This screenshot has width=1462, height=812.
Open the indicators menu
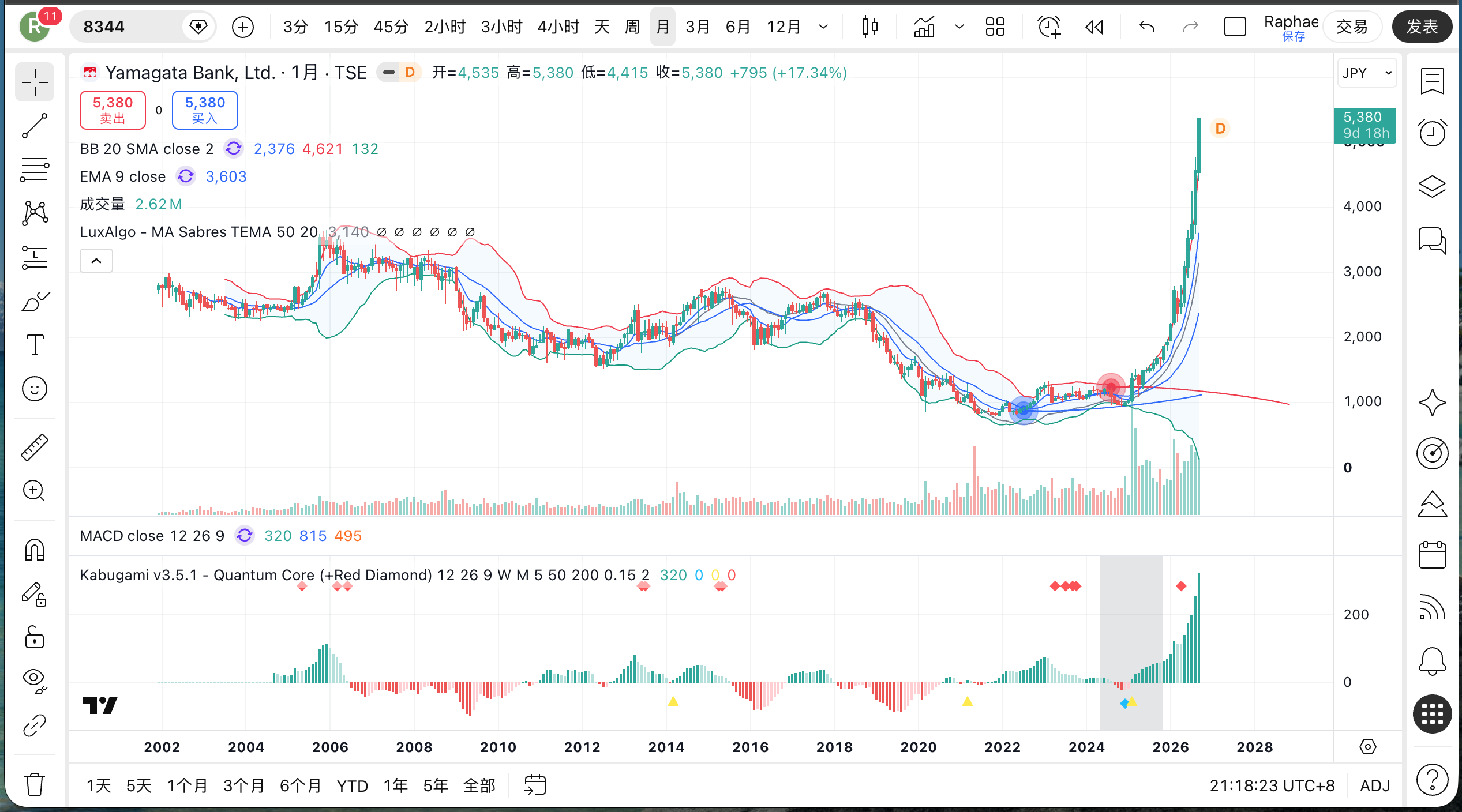924,27
